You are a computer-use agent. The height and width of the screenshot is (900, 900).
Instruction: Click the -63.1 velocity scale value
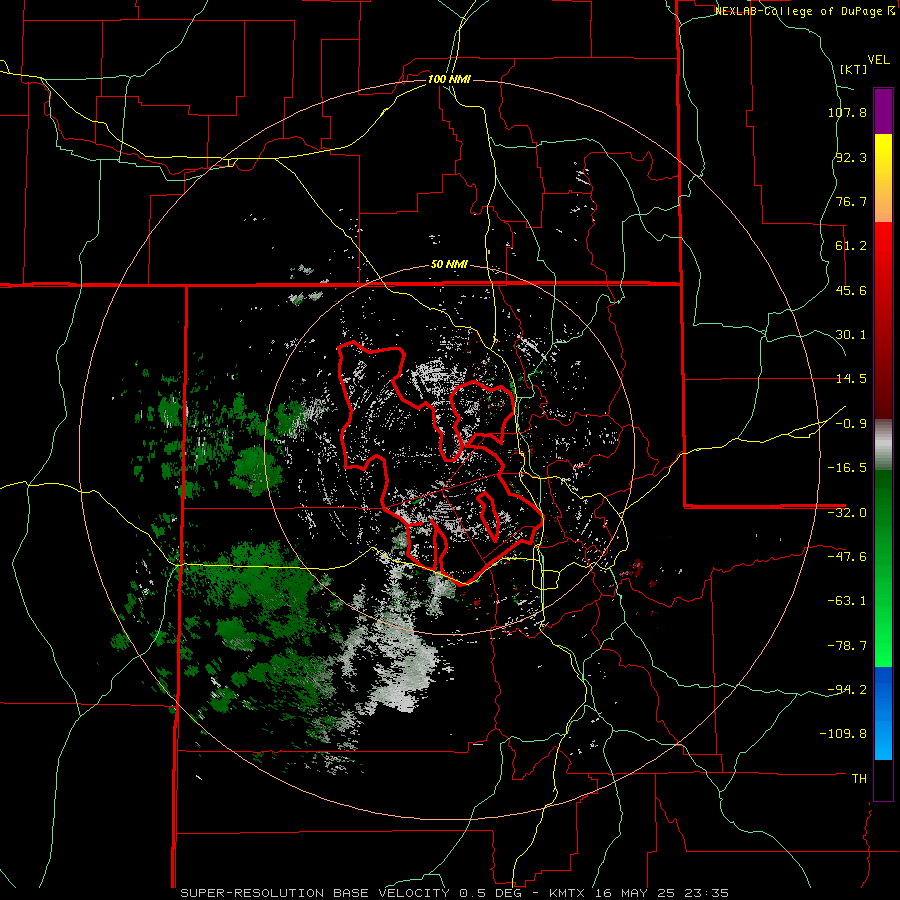click(x=847, y=601)
